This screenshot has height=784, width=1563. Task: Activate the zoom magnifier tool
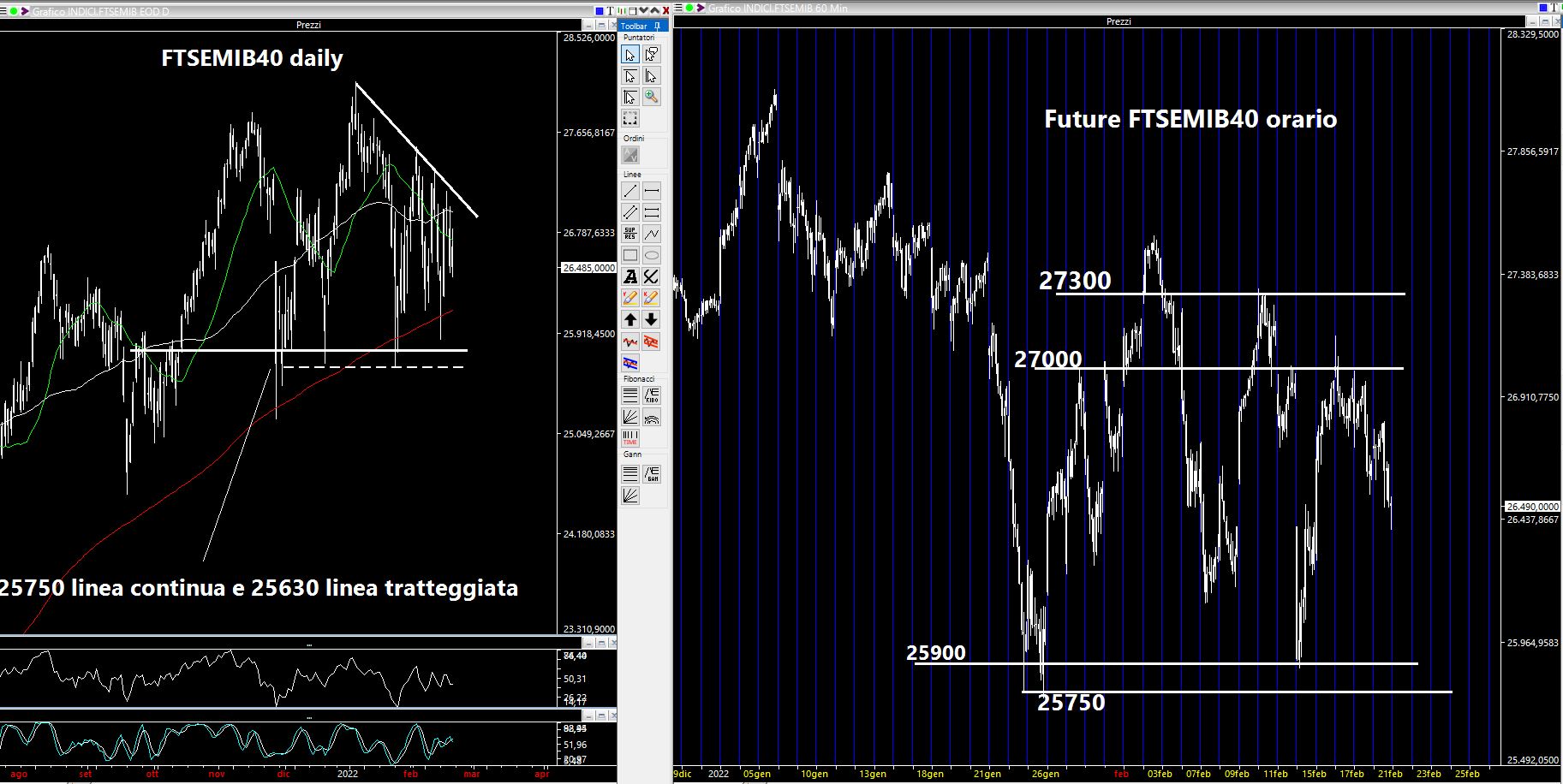[652, 97]
